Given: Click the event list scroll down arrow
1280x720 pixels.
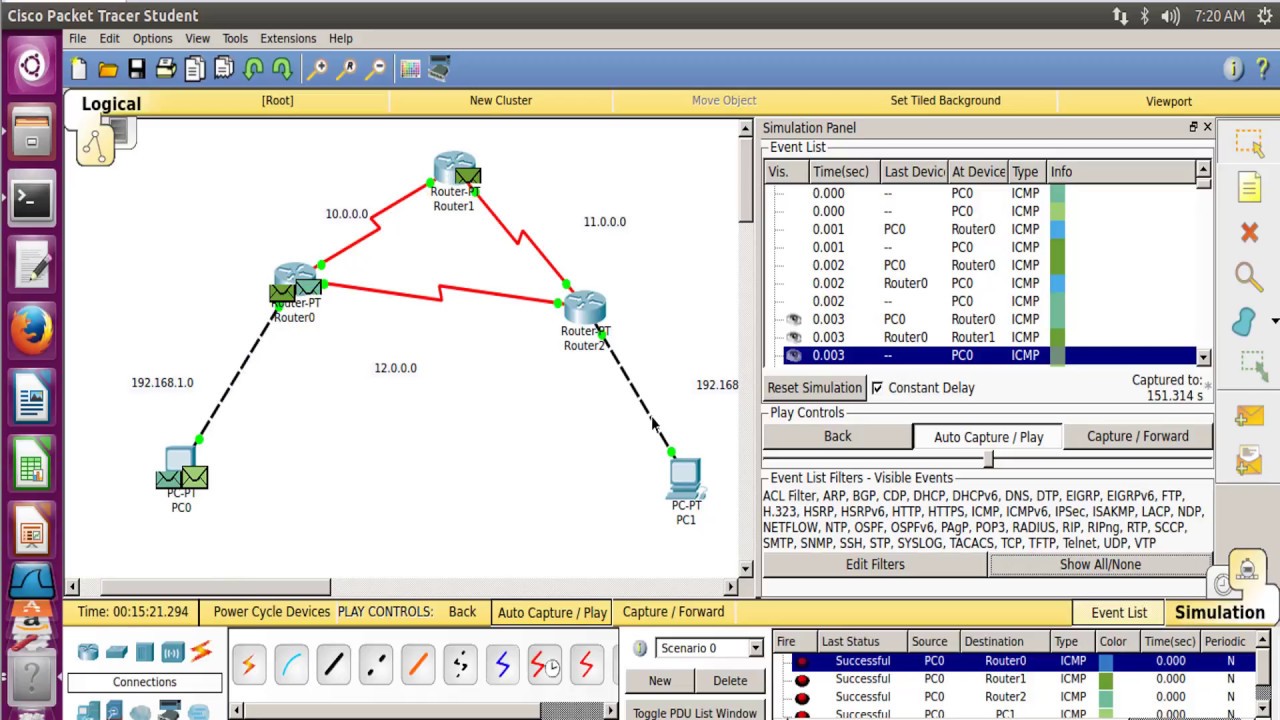Looking at the screenshot, I should pos(1203,357).
